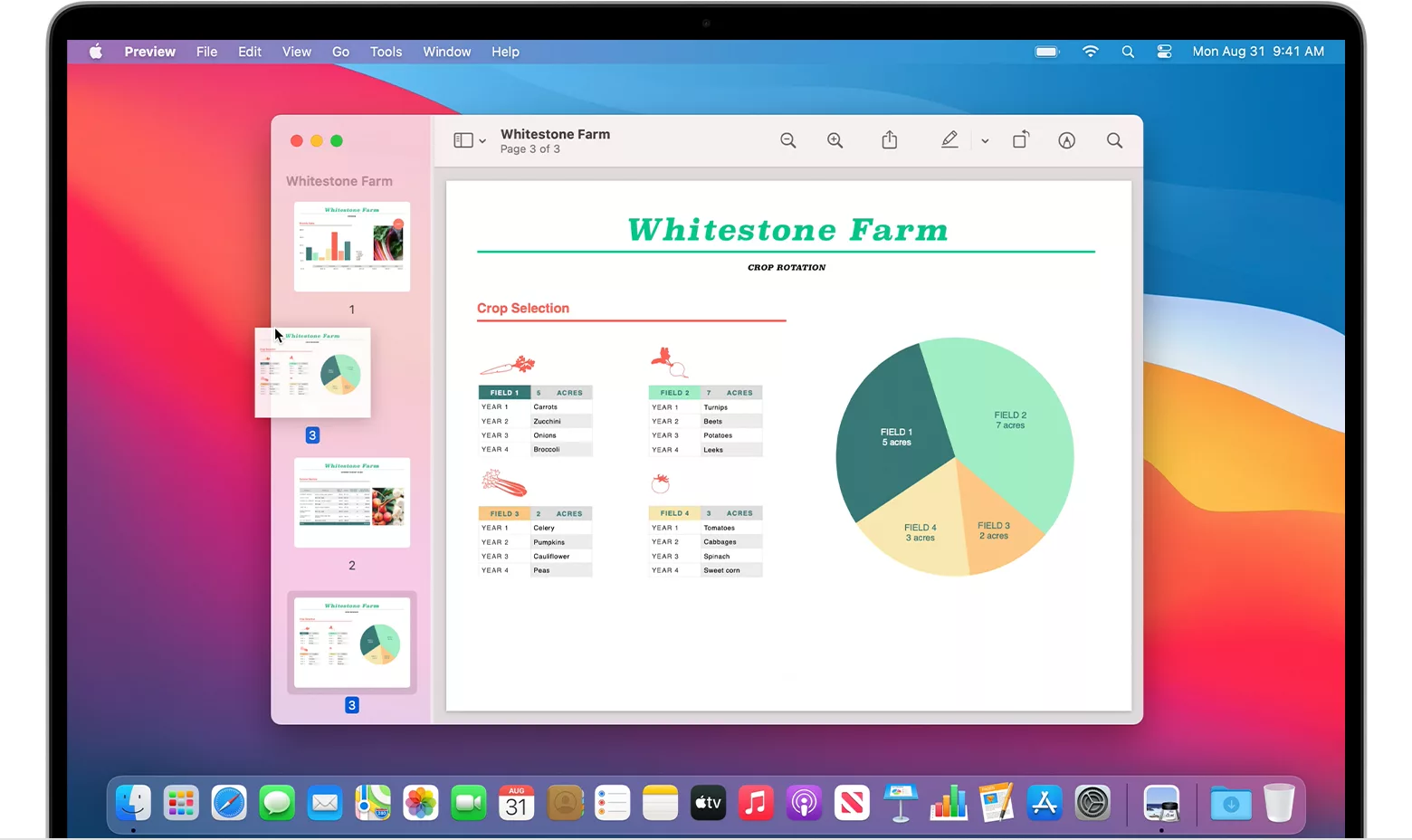
Task: Expand the highlight color dropdown
Action: click(985, 141)
